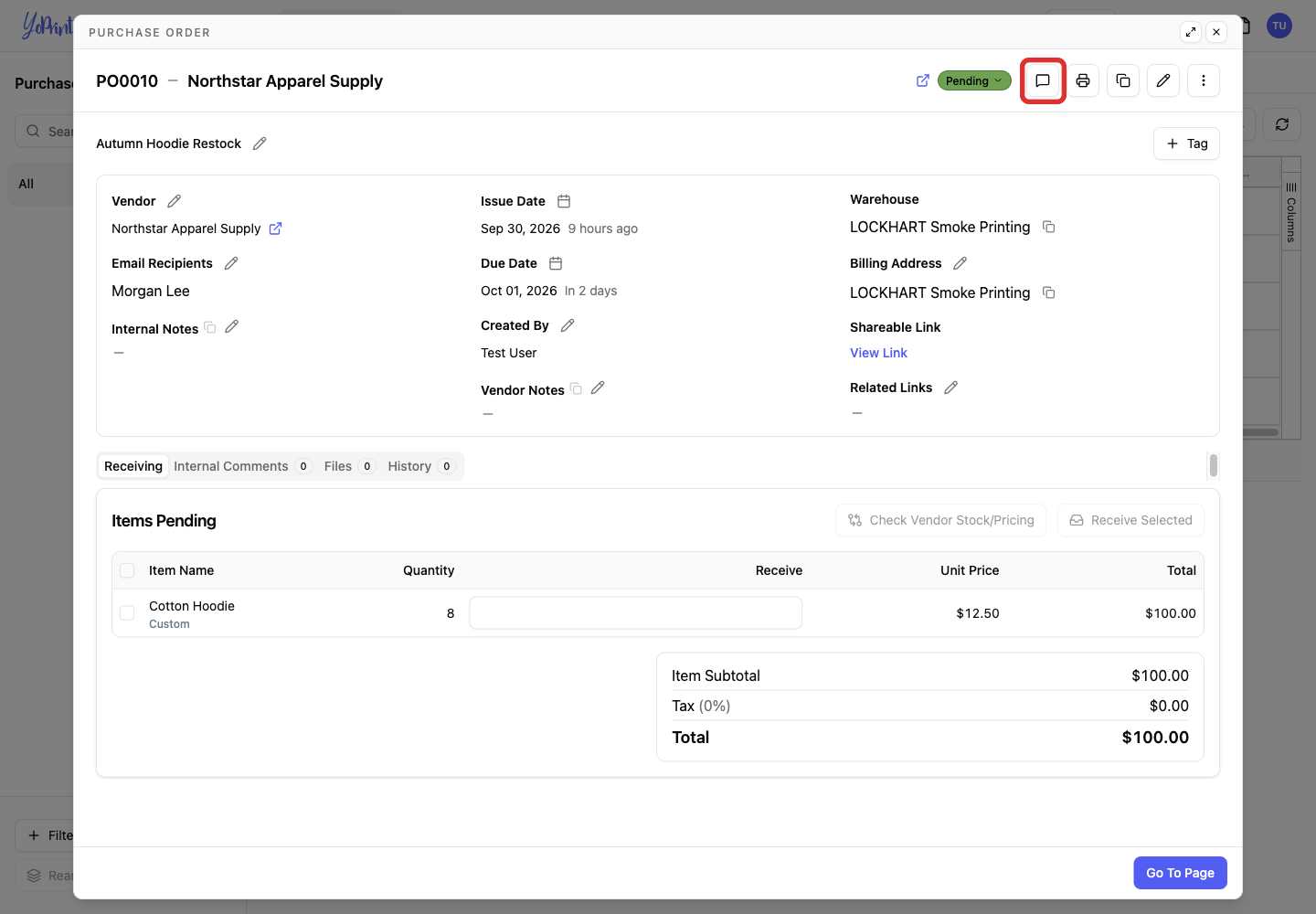Open Northstar Apparel Supply vendor external link
Viewport: 1316px width, 914px height.
tap(275, 228)
